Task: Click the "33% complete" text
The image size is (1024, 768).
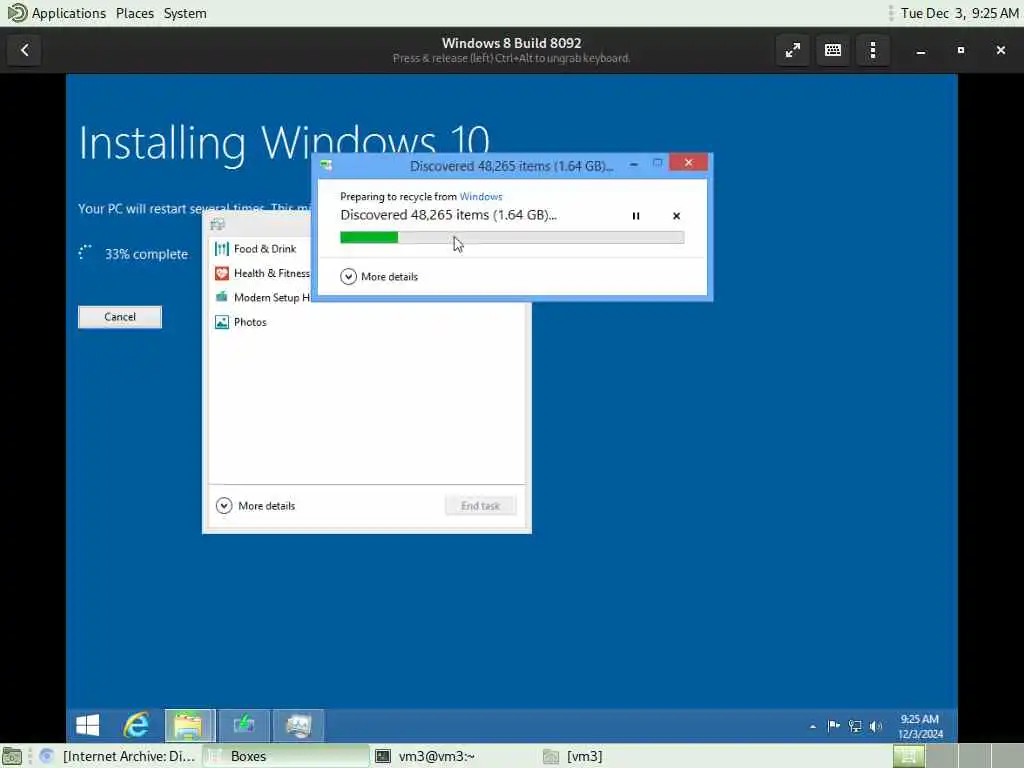Action: [146, 254]
